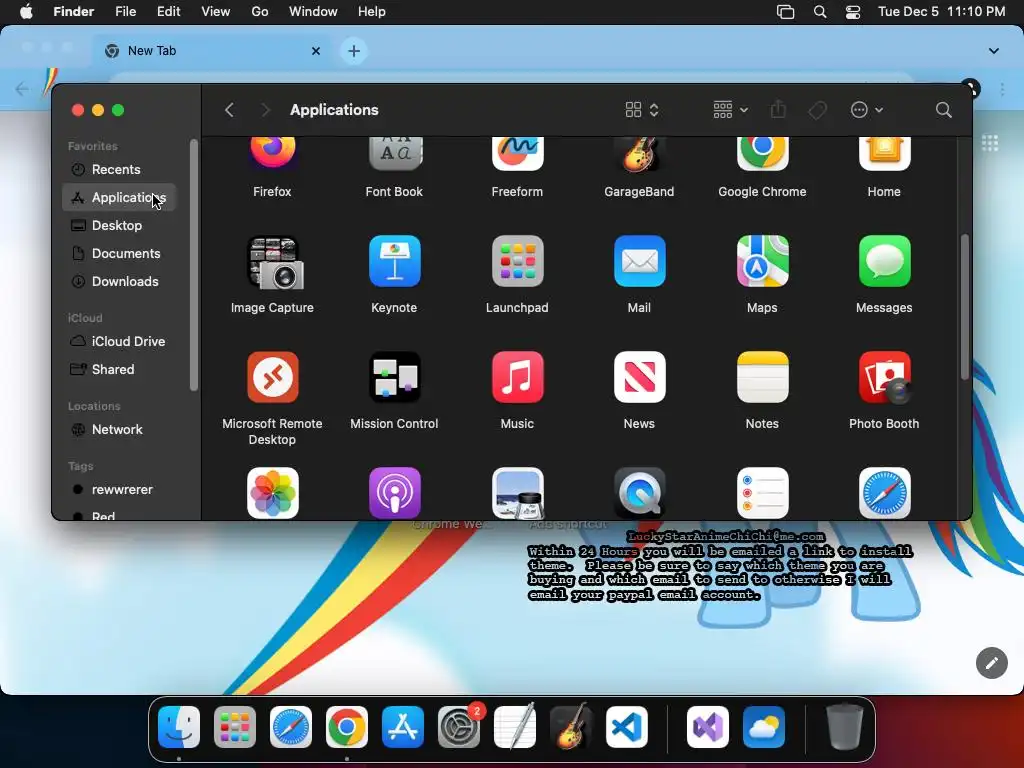Select Shared in the Finder sidebar
Screen dimensions: 1024x768
(x=119, y=370)
